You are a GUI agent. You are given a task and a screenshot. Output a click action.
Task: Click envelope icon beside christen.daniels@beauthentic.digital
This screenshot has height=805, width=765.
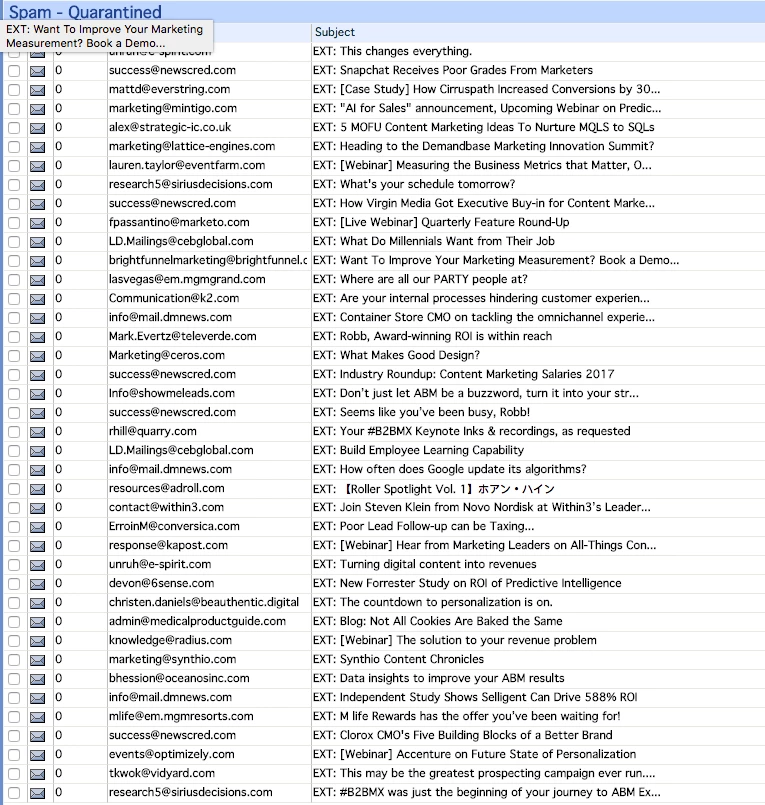37,603
